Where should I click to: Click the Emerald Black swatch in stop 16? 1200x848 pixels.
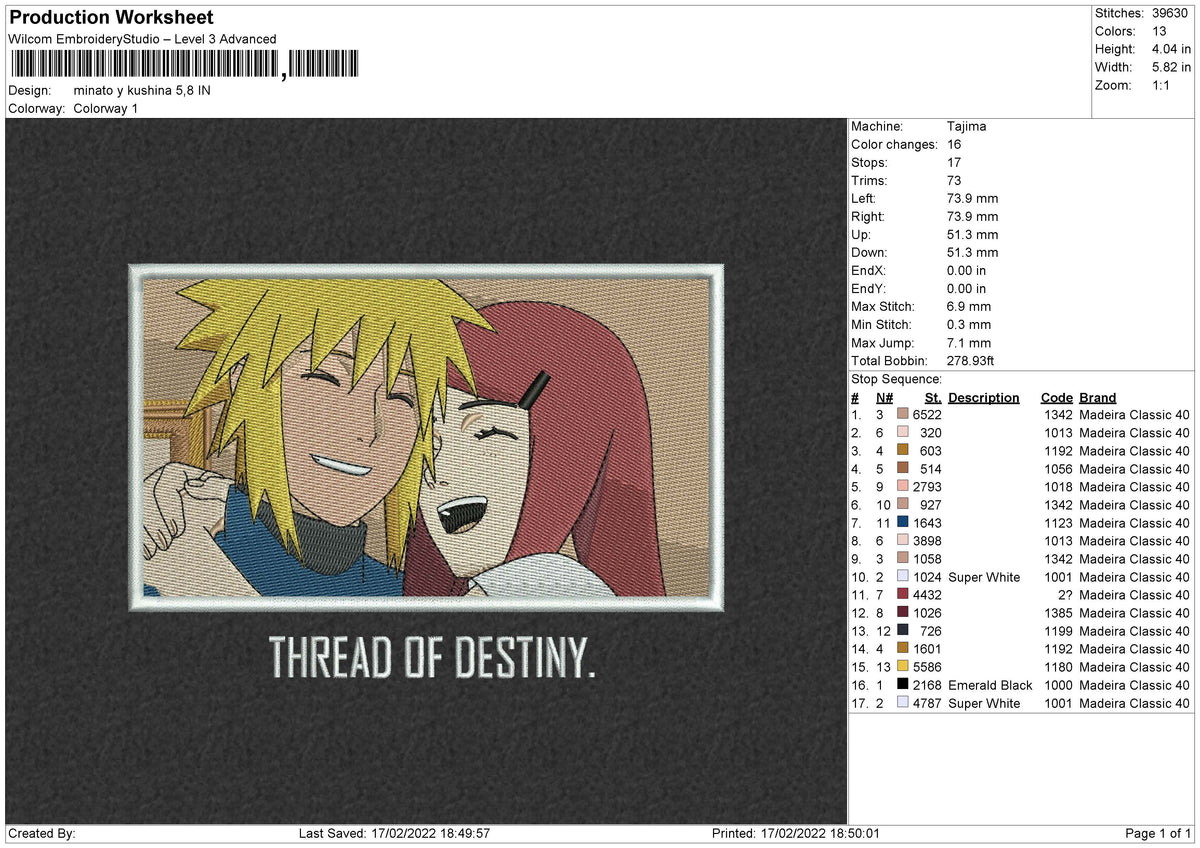[903, 684]
